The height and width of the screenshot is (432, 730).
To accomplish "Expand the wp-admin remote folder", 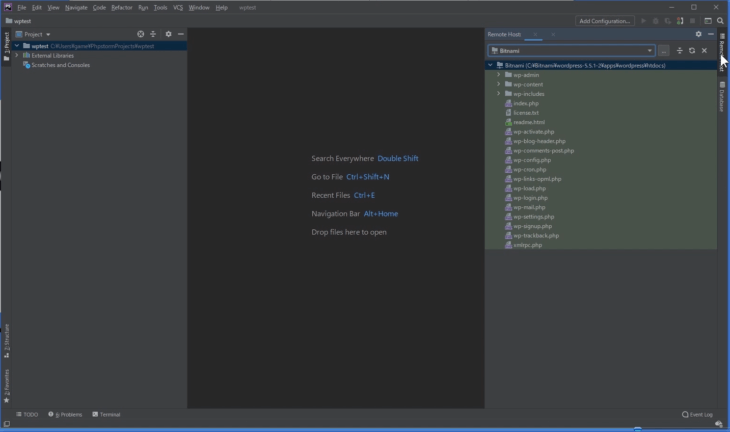I will (499, 74).
